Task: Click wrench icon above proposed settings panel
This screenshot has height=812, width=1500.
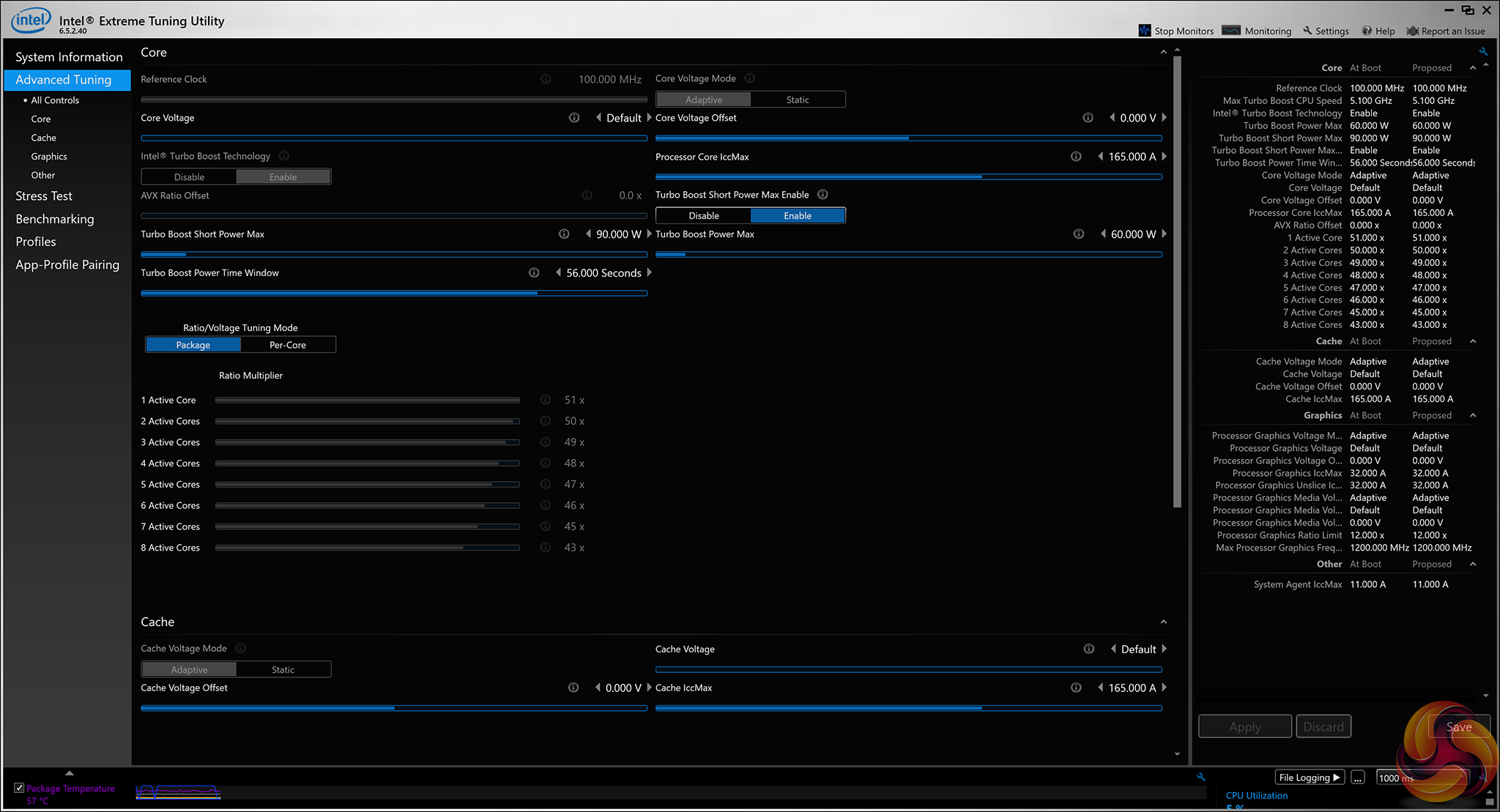Action: click(1483, 52)
